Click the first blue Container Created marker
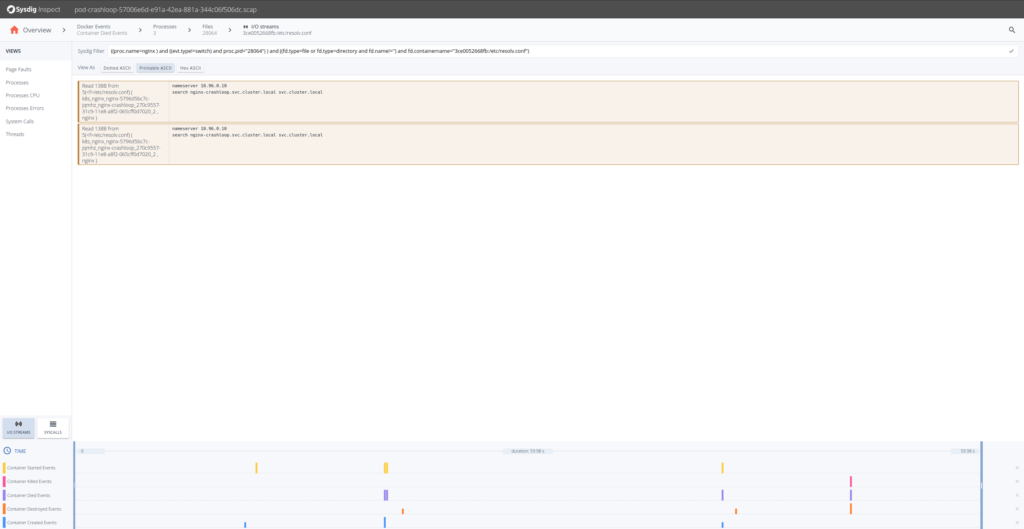 245,524
